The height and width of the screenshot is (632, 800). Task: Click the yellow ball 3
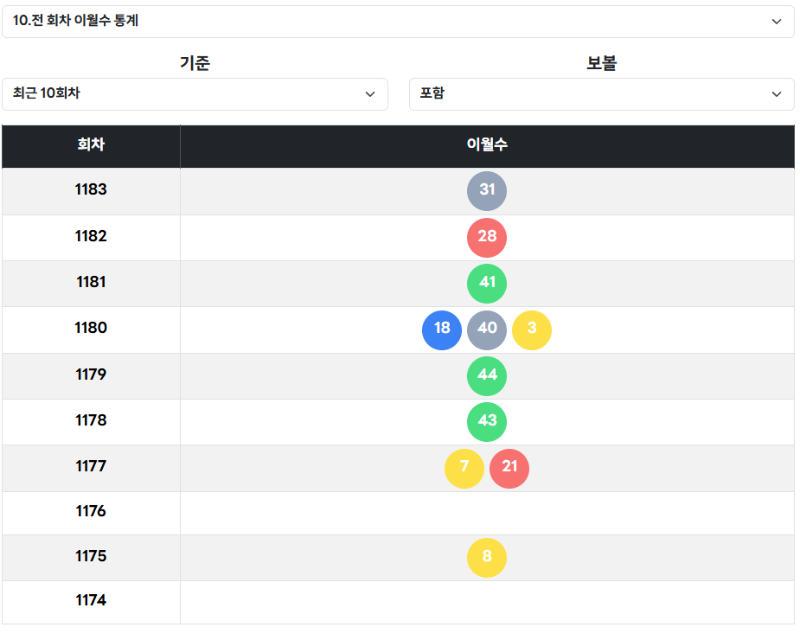[x=532, y=329]
